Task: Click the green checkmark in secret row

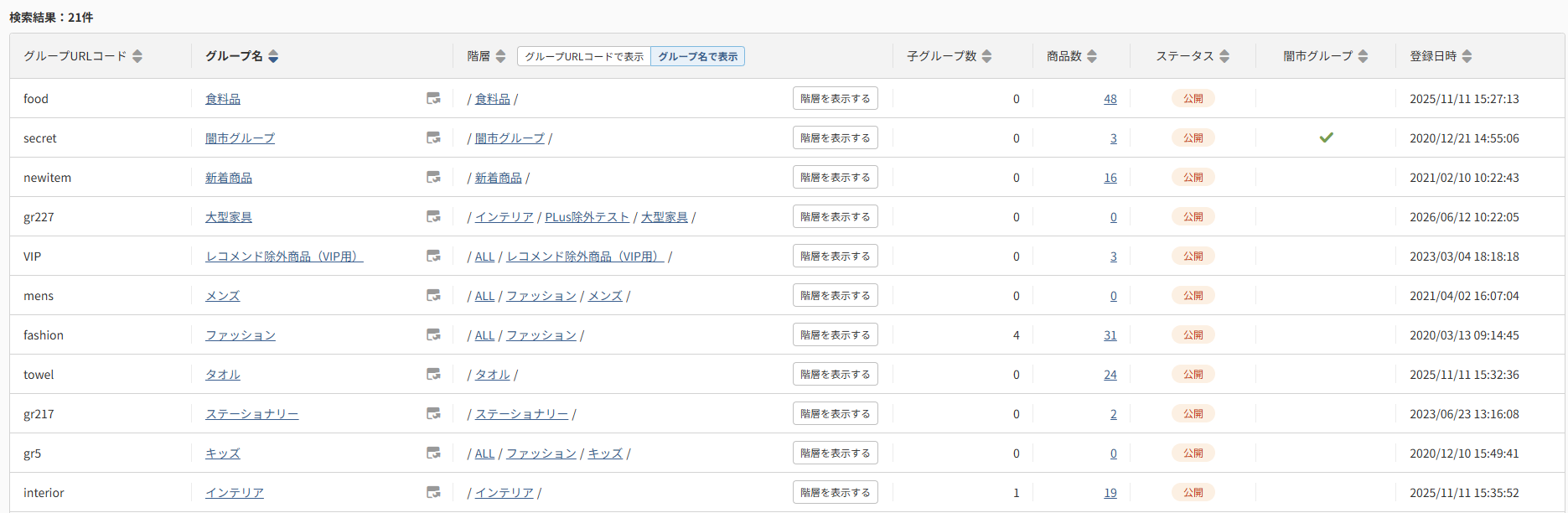Action: tap(1326, 137)
